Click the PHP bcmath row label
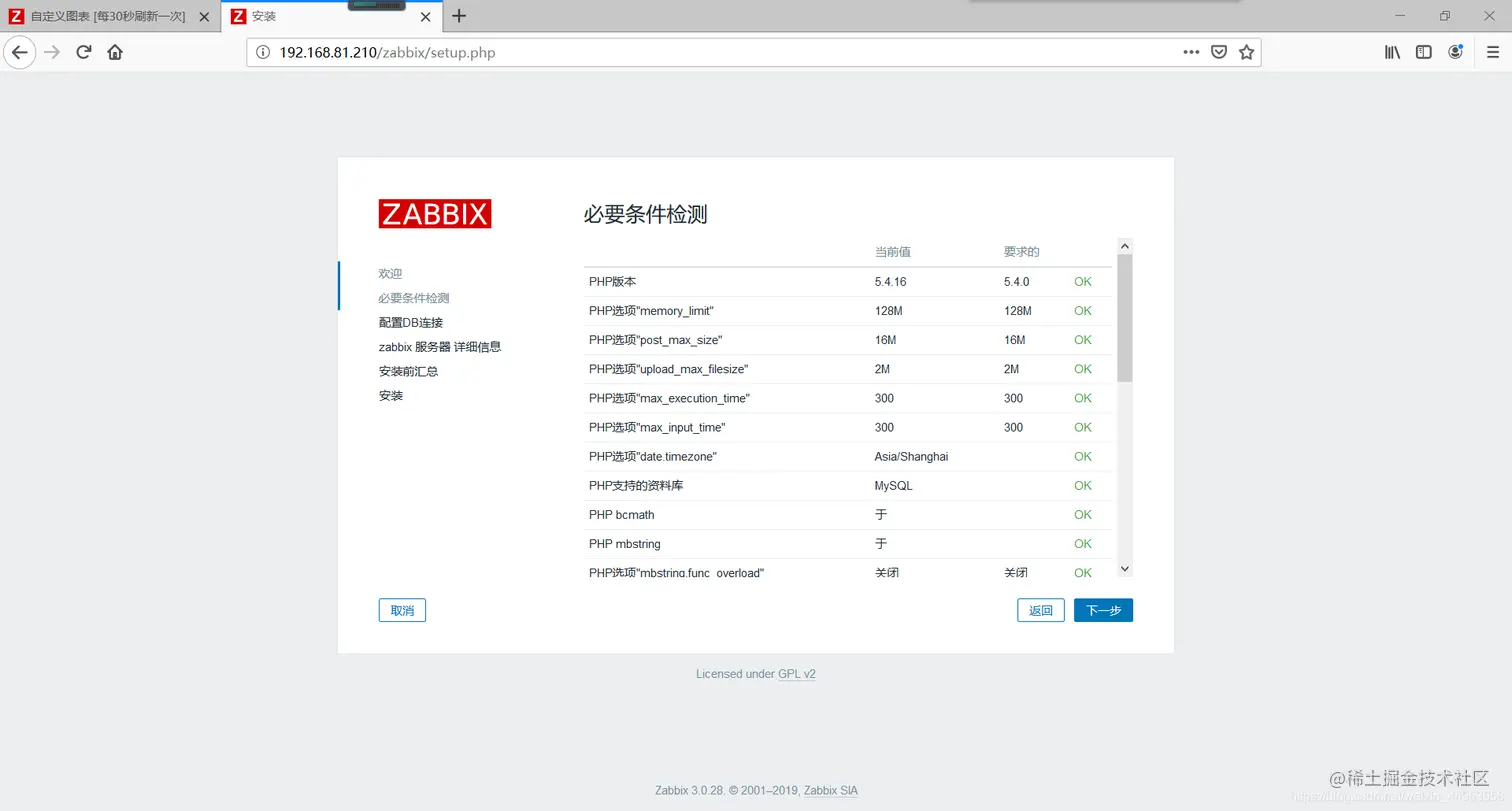 pyautogui.click(x=622, y=514)
